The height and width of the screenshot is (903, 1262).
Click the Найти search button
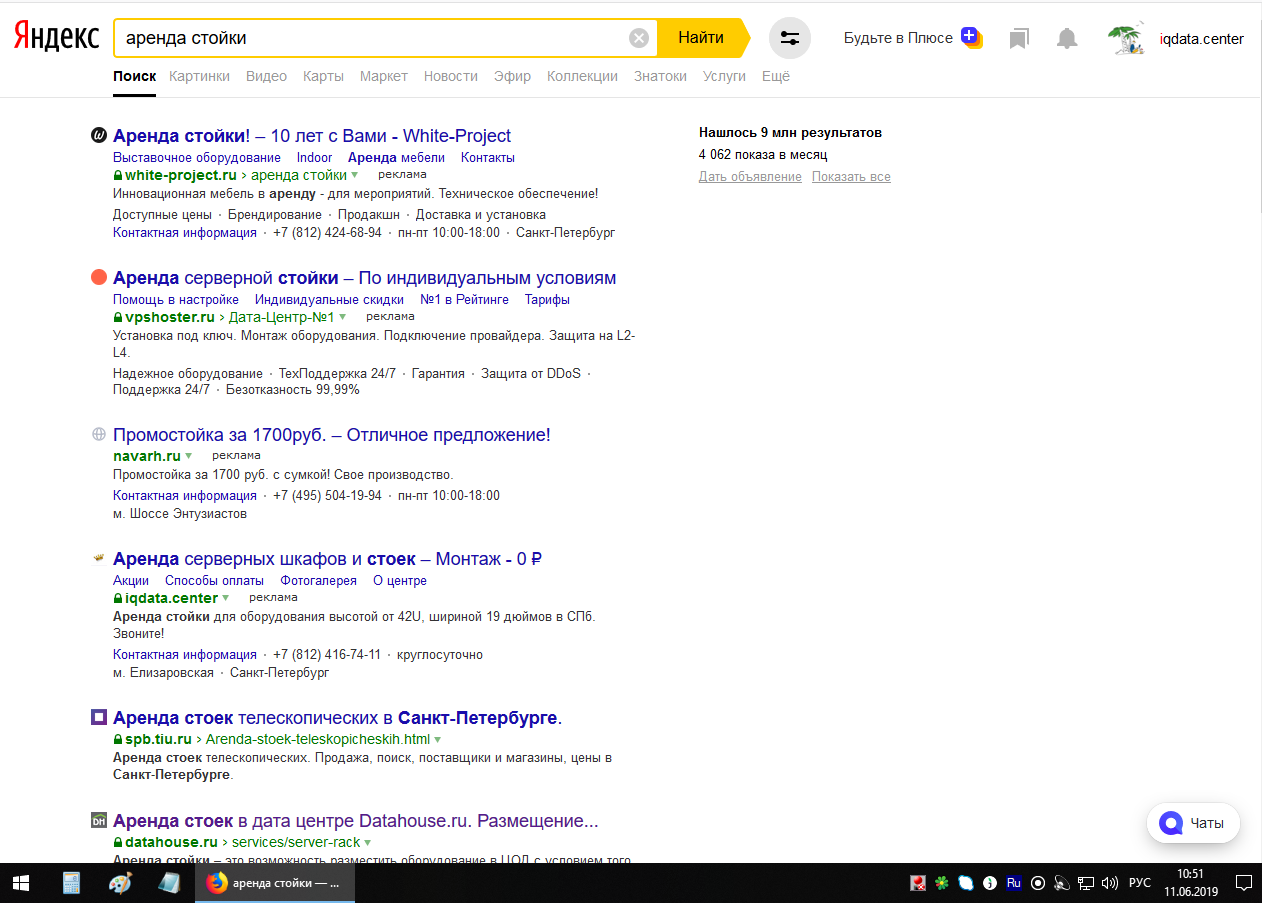pos(701,38)
